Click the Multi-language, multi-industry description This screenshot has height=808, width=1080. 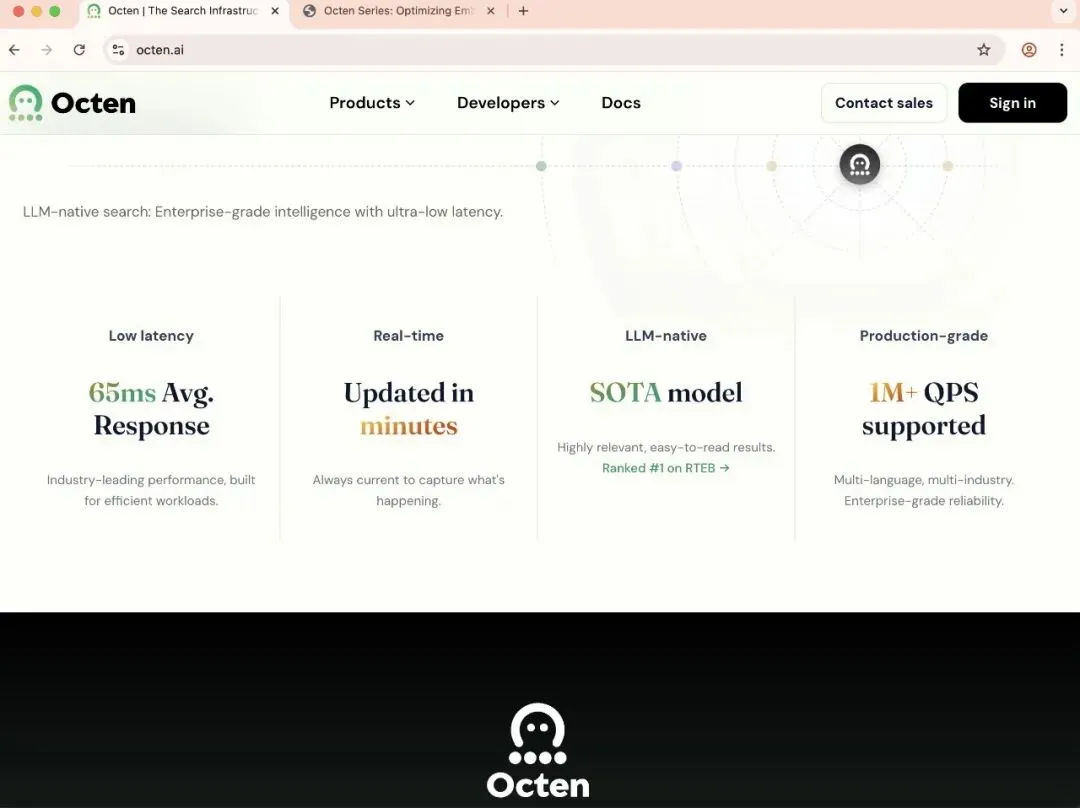coord(924,490)
